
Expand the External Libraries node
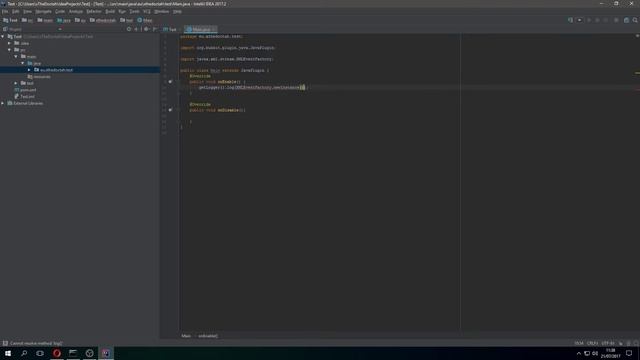click(3, 103)
